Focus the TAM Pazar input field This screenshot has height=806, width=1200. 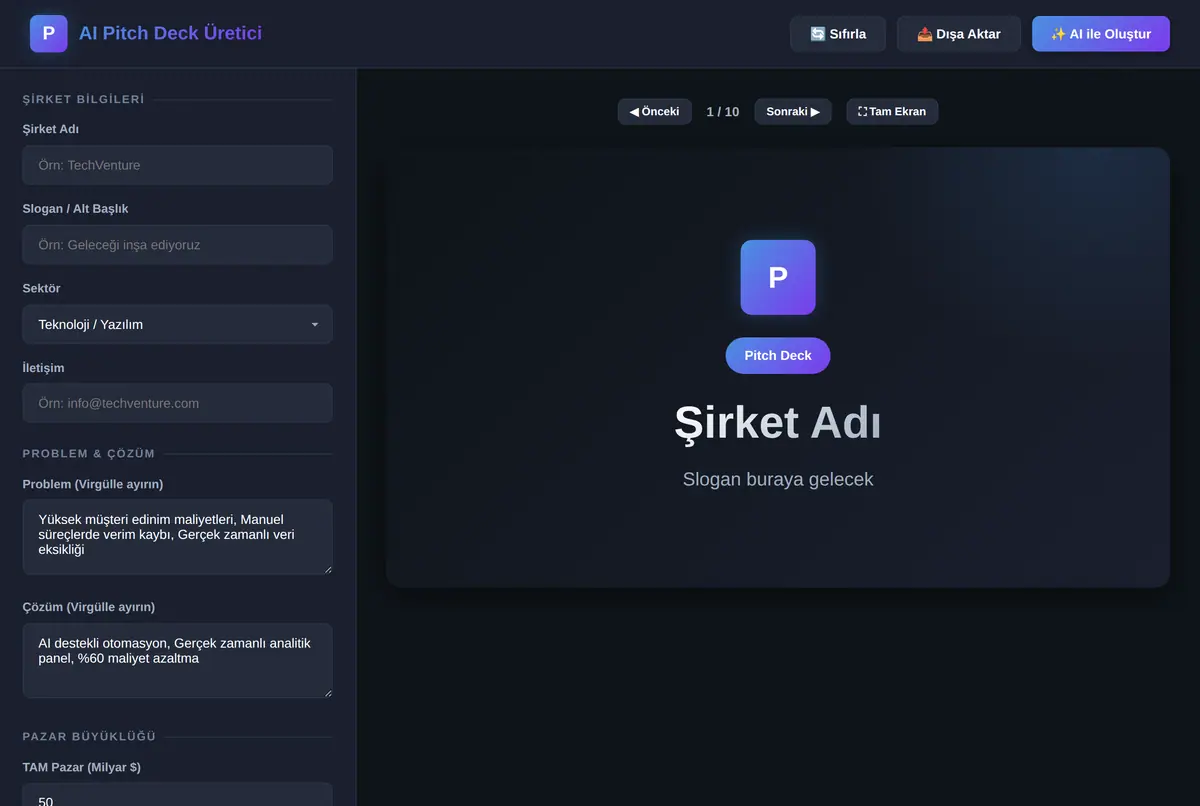tap(177, 795)
